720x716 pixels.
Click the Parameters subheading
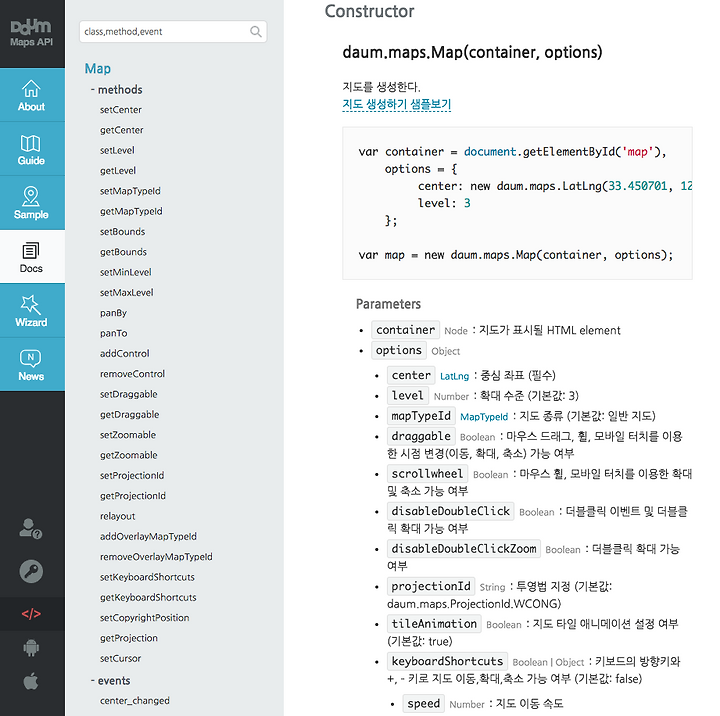pos(388,304)
